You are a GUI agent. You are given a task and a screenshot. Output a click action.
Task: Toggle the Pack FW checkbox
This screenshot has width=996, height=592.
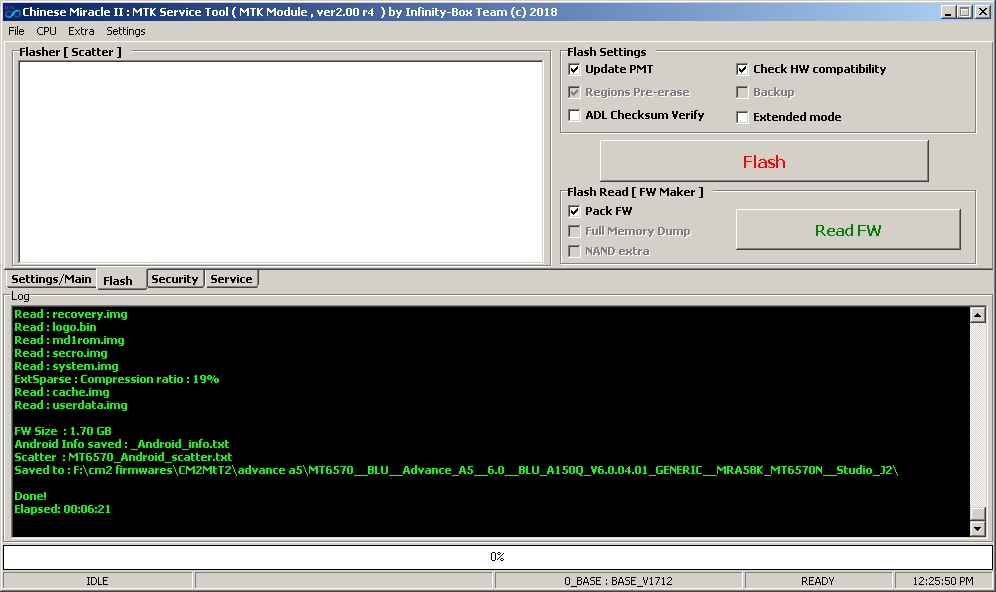[574, 211]
